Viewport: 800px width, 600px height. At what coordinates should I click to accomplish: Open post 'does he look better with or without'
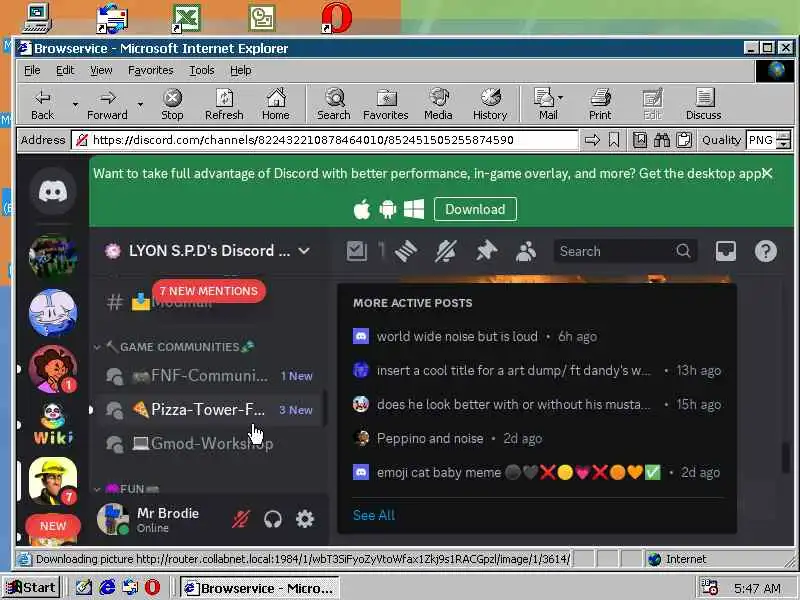tap(537, 404)
